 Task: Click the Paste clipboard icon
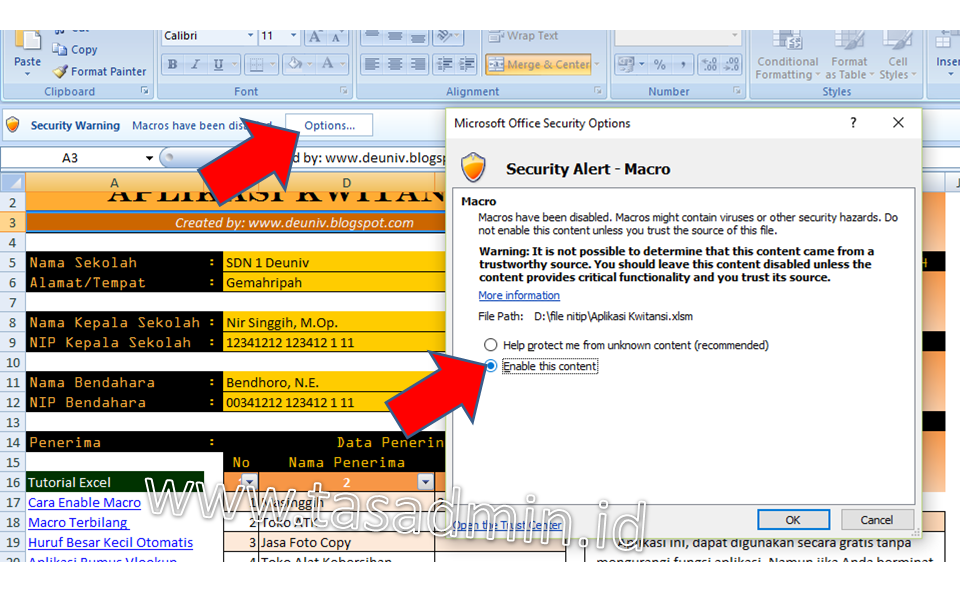pyautogui.click(x=27, y=42)
